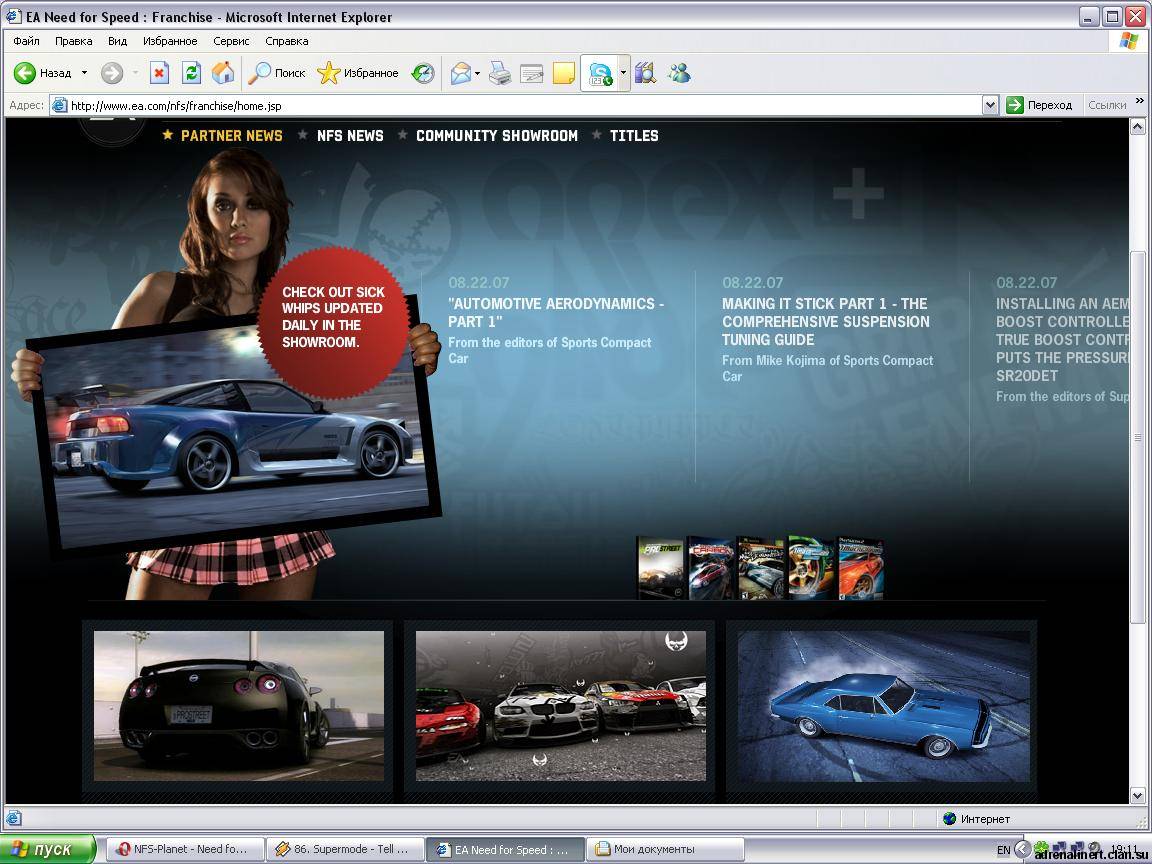
Task: Switch to 86. Supermode taskbar window
Action: pyautogui.click(x=347, y=849)
